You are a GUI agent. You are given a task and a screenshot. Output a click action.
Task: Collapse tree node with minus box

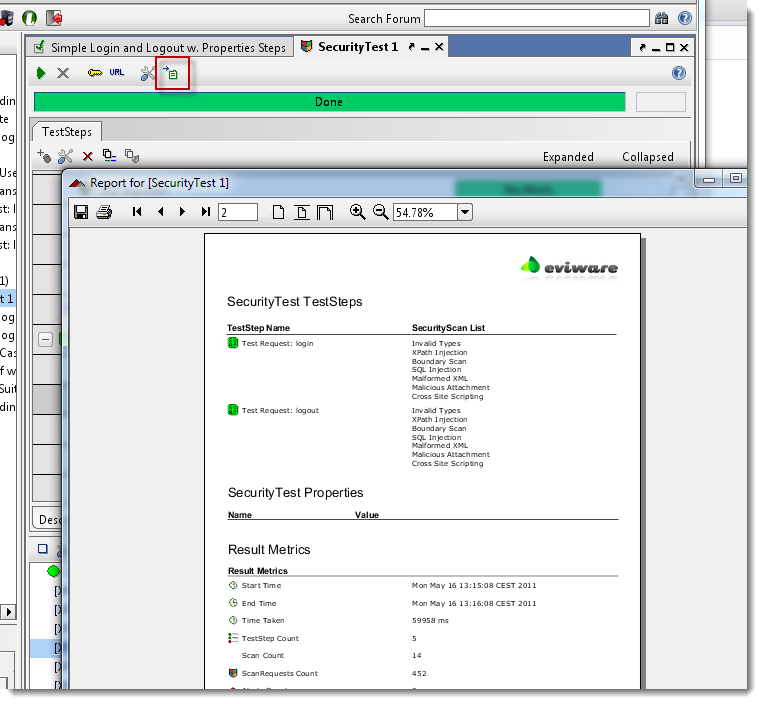click(x=45, y=339)
